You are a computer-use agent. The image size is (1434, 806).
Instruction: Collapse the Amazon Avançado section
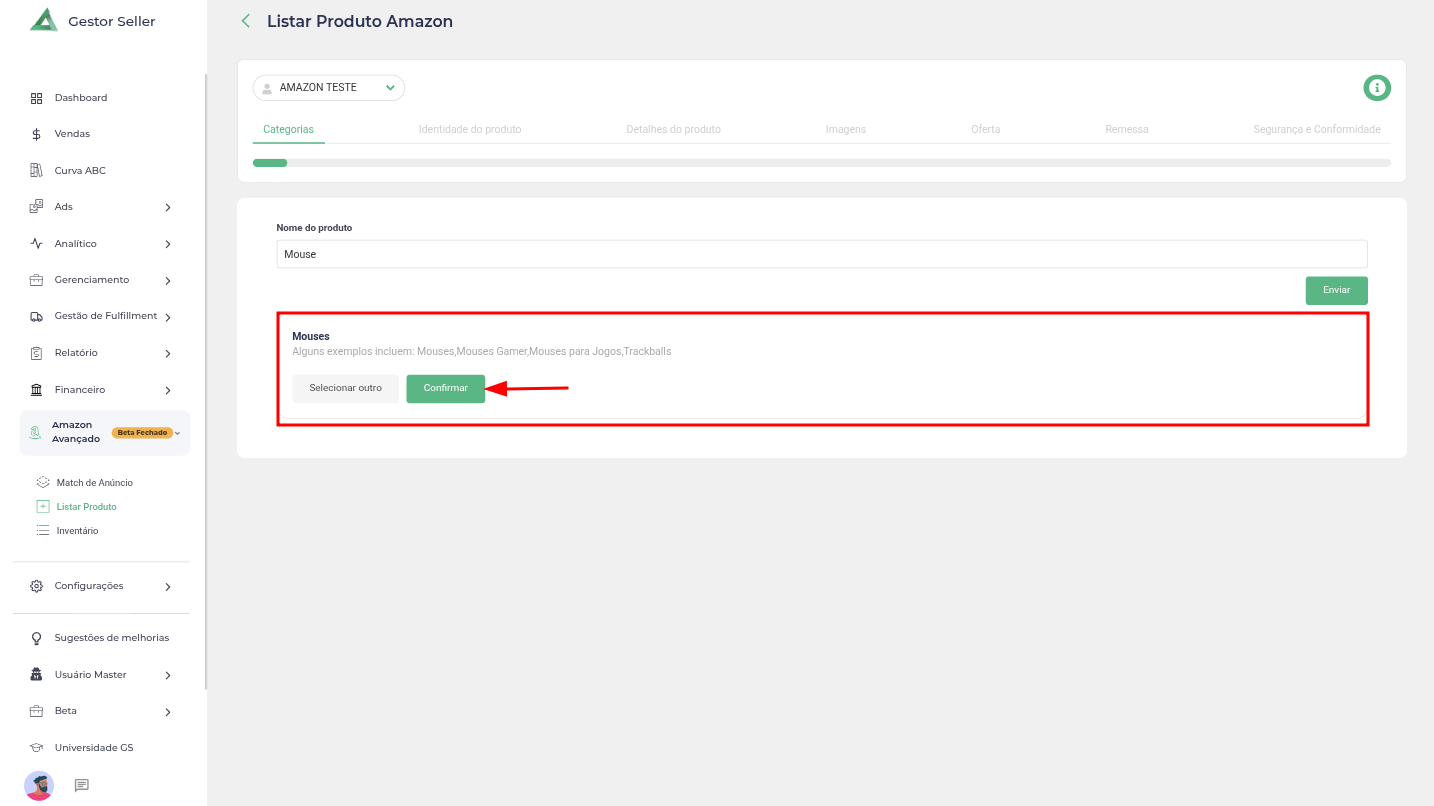point(177,433)
